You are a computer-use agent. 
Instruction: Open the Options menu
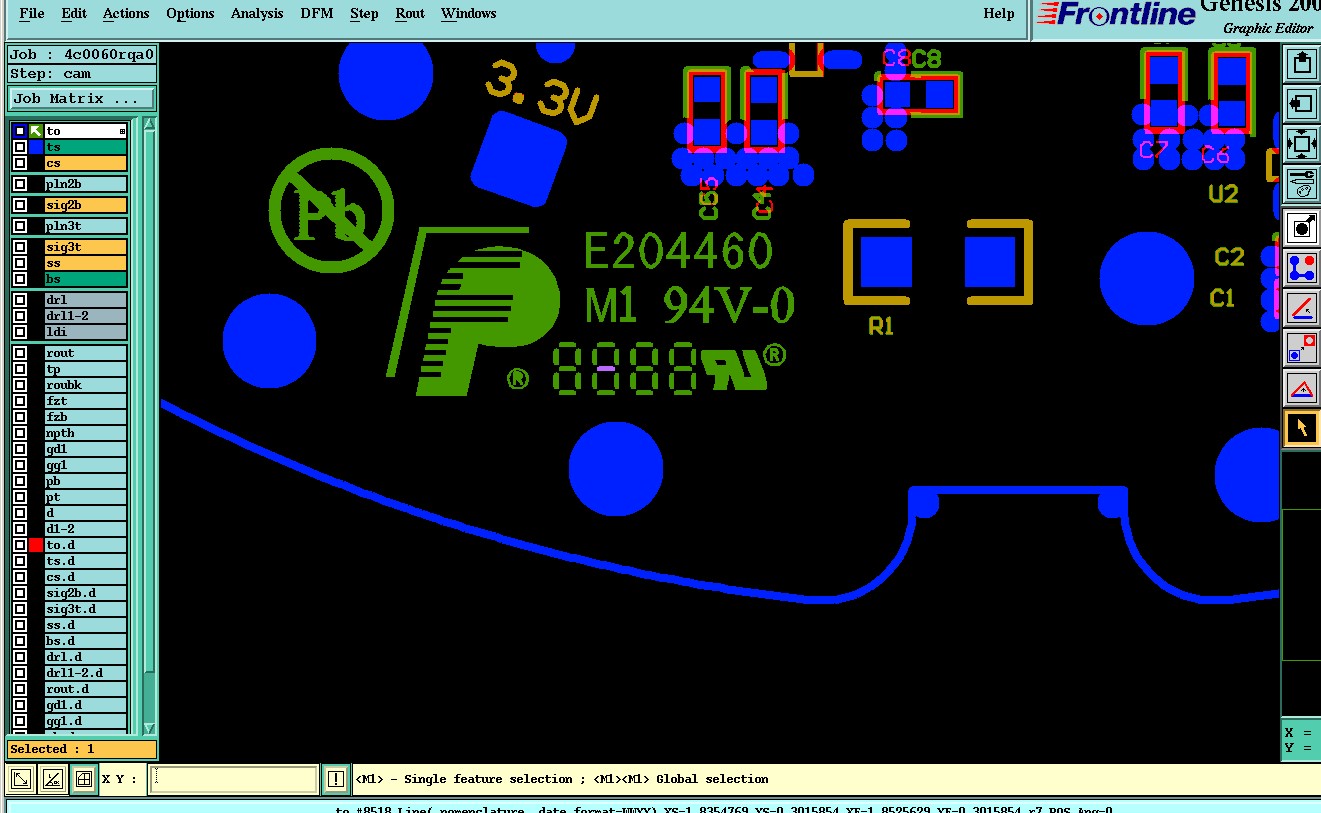[190, 14]
